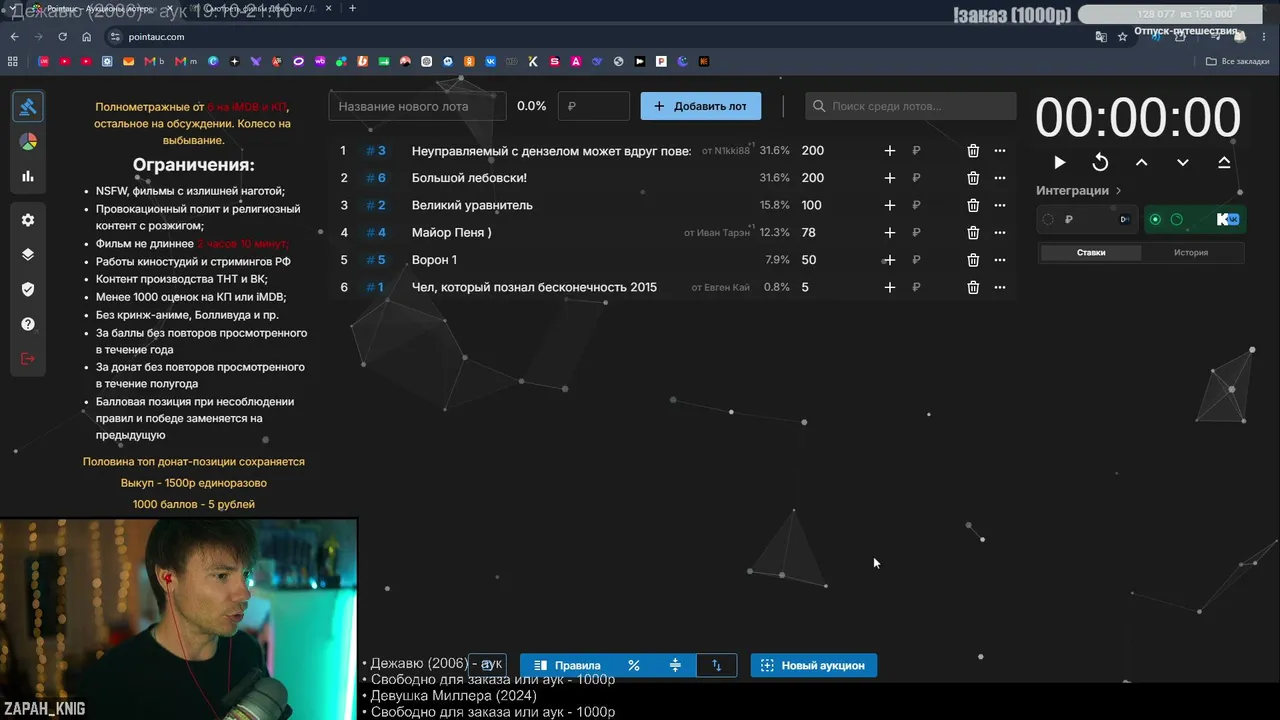Click the divide-lines icon in bottom toolbar

tap(675, 665)
